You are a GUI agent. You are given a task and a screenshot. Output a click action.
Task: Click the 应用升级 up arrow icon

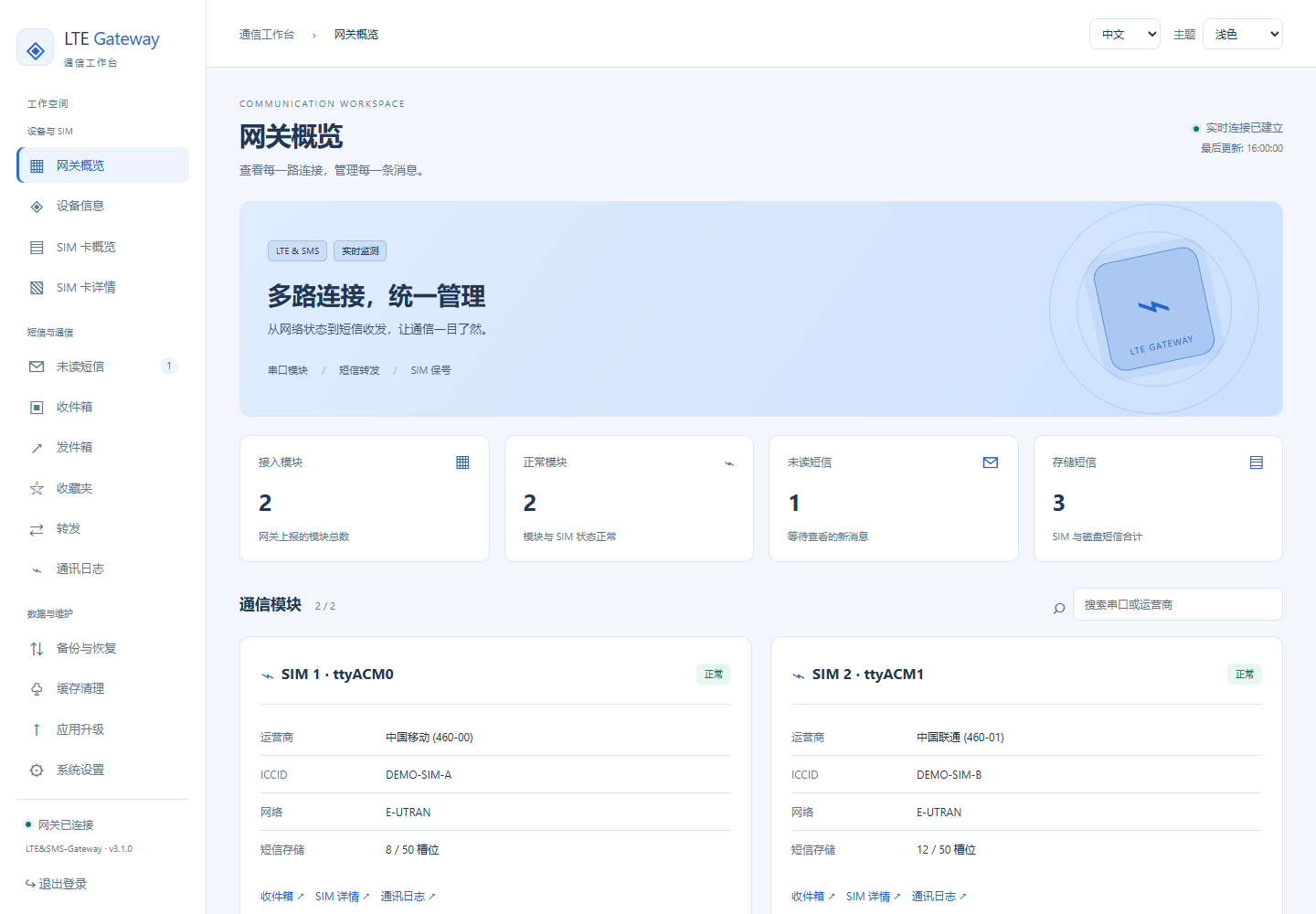(x=37, y=730)
